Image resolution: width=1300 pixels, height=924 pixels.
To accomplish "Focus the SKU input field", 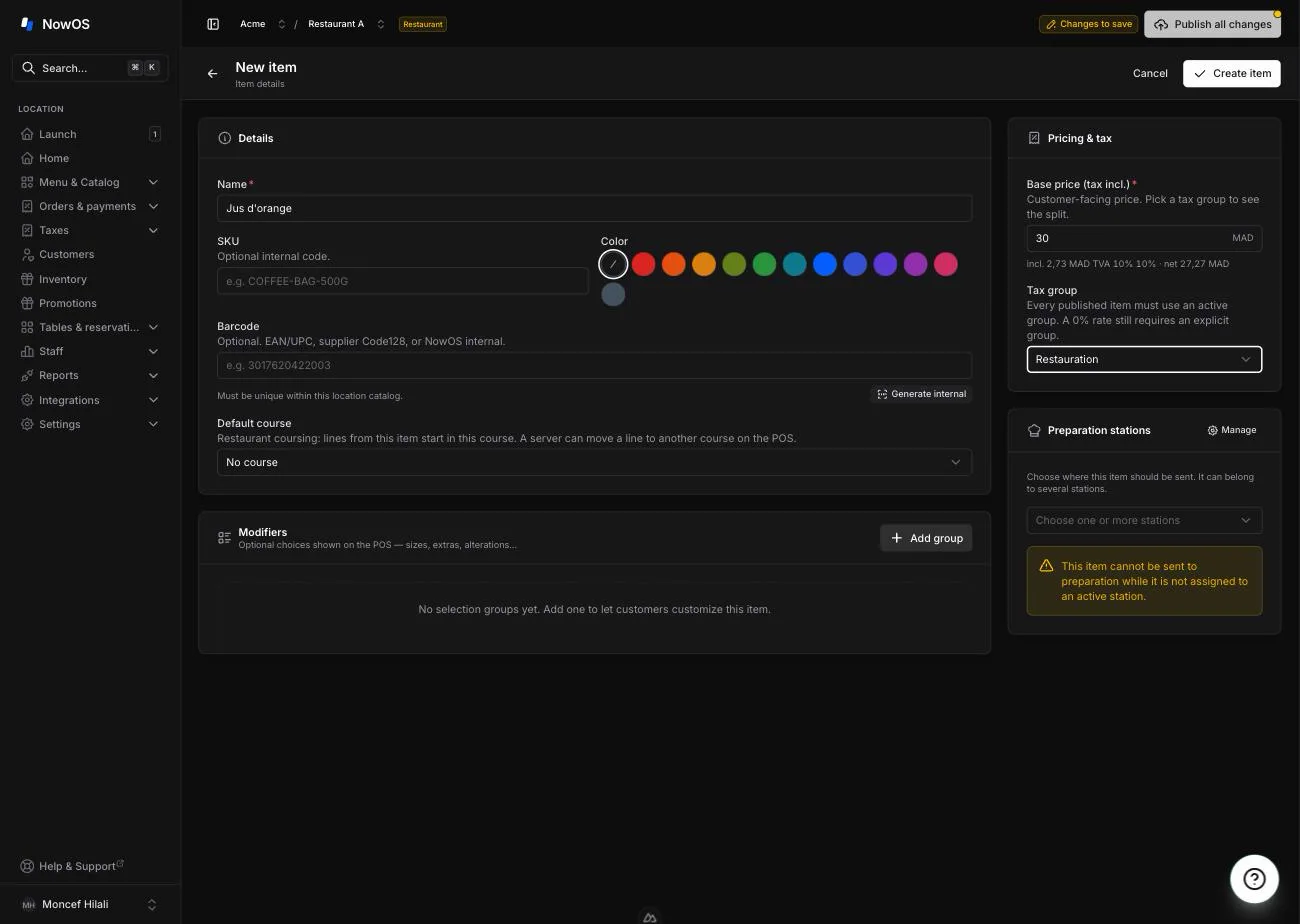I will (403, 281).
